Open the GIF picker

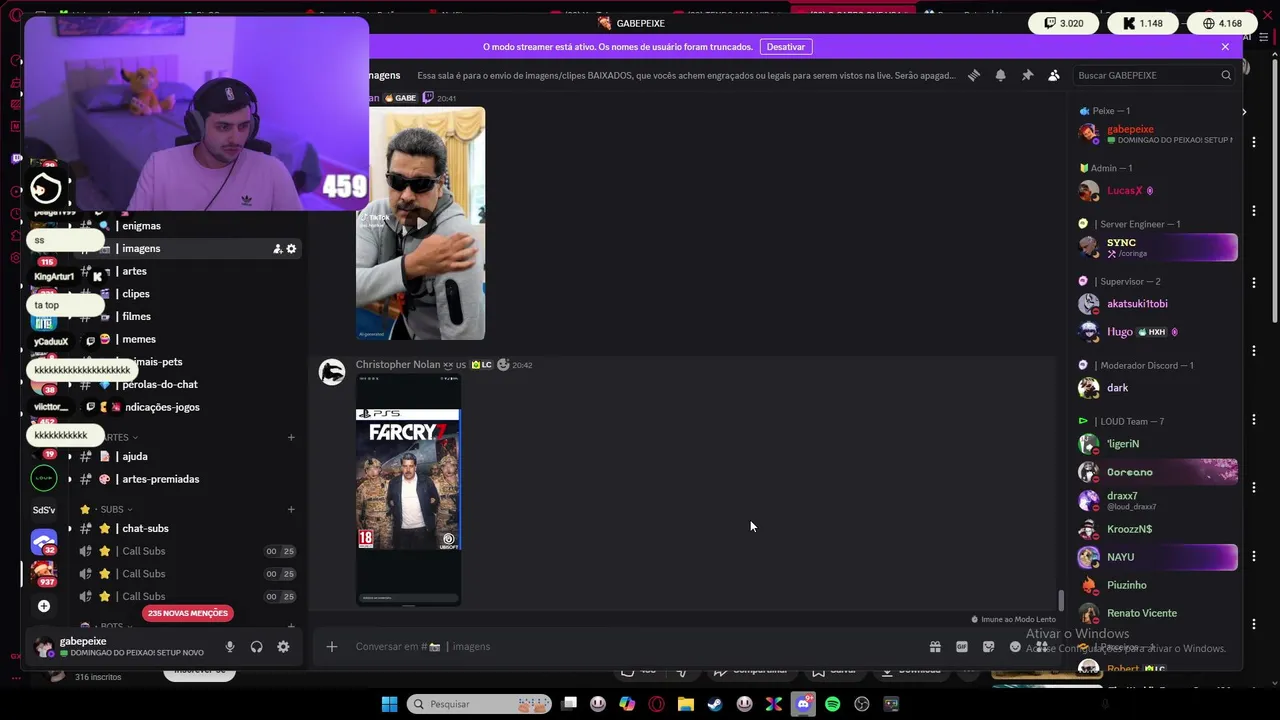point(962,647)
